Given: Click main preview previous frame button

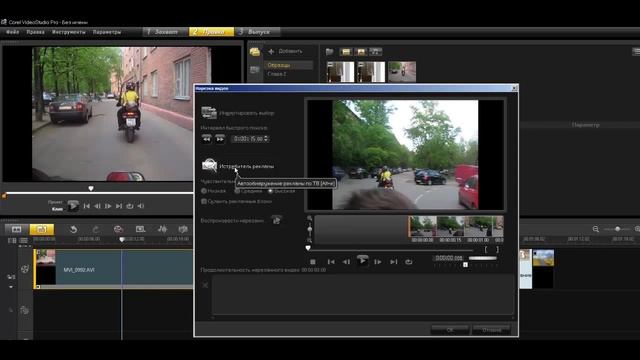Looking at the screenshot, I should [97, 206].
